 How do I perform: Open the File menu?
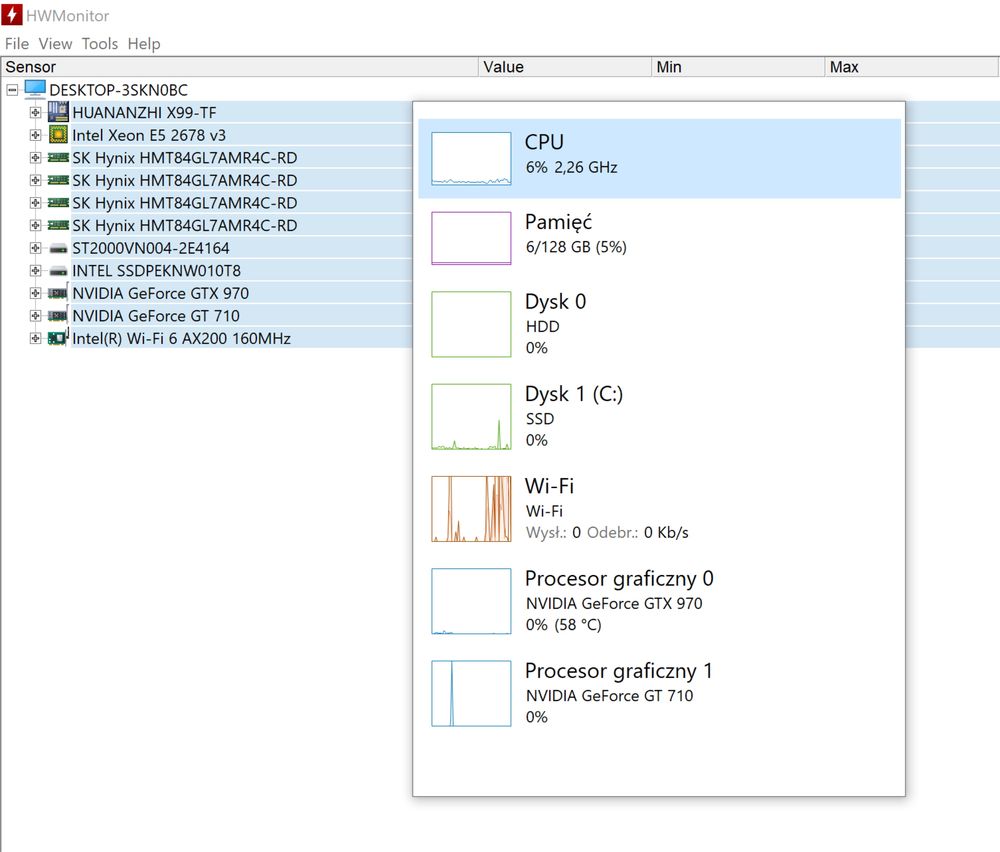17,43
